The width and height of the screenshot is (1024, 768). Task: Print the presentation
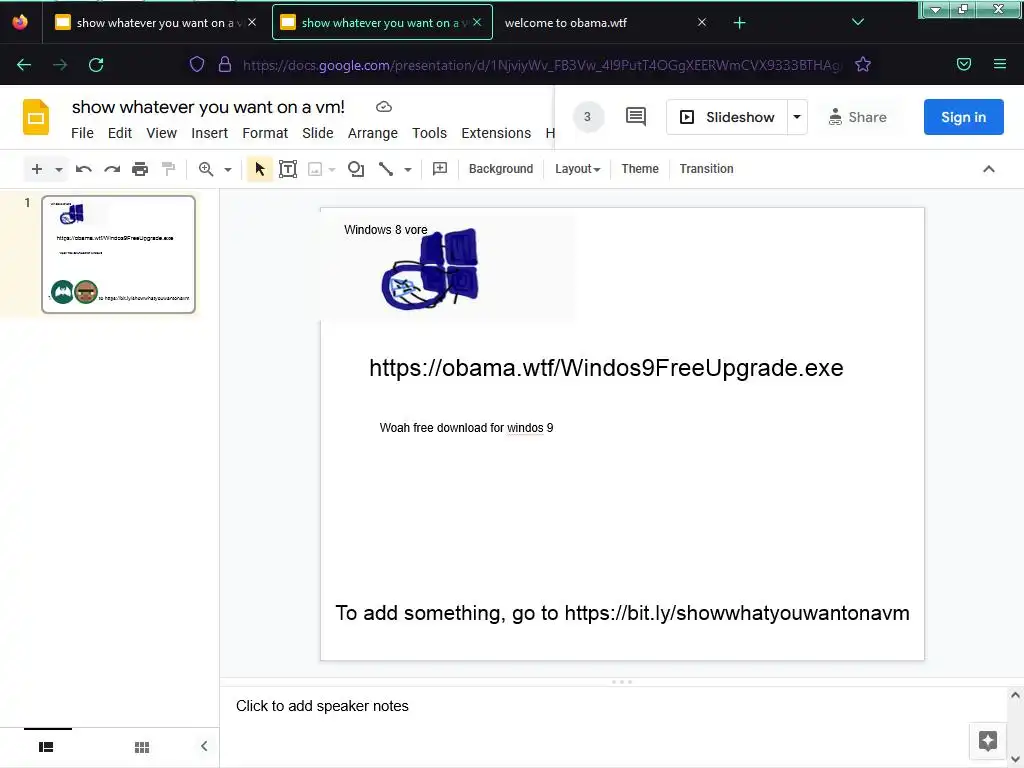click(140, 169)
